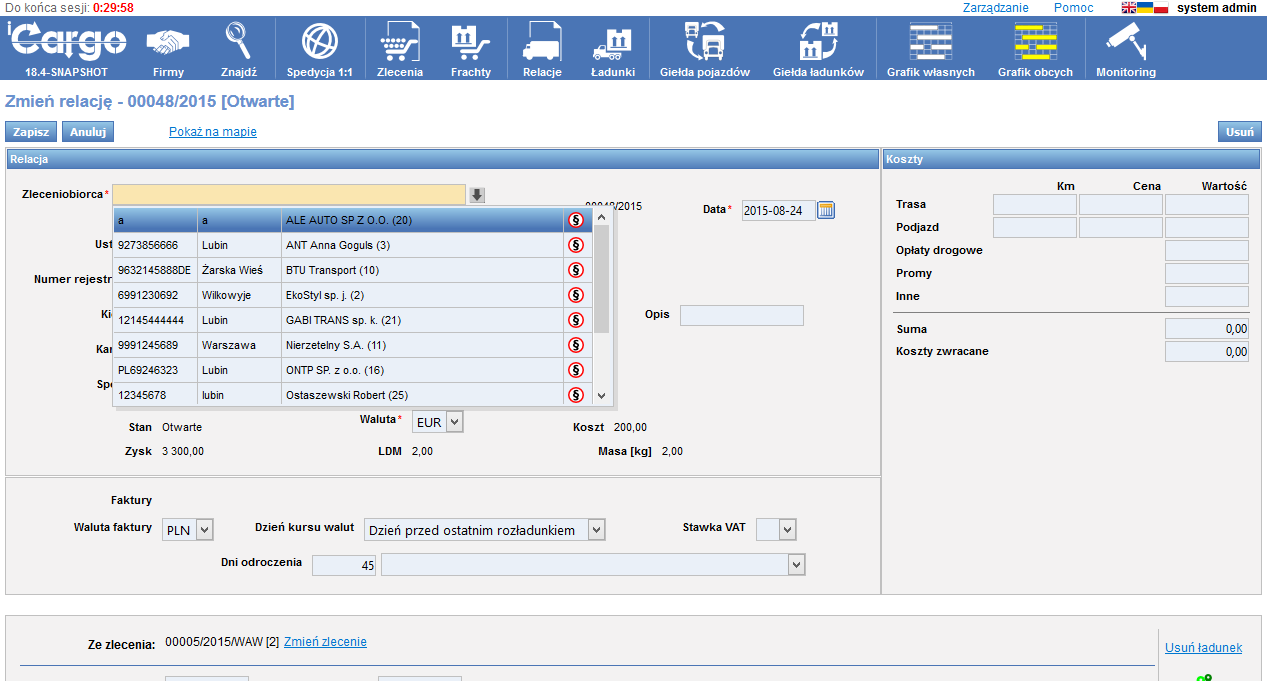Click the Pokaż na mapie link

point(213,132)
